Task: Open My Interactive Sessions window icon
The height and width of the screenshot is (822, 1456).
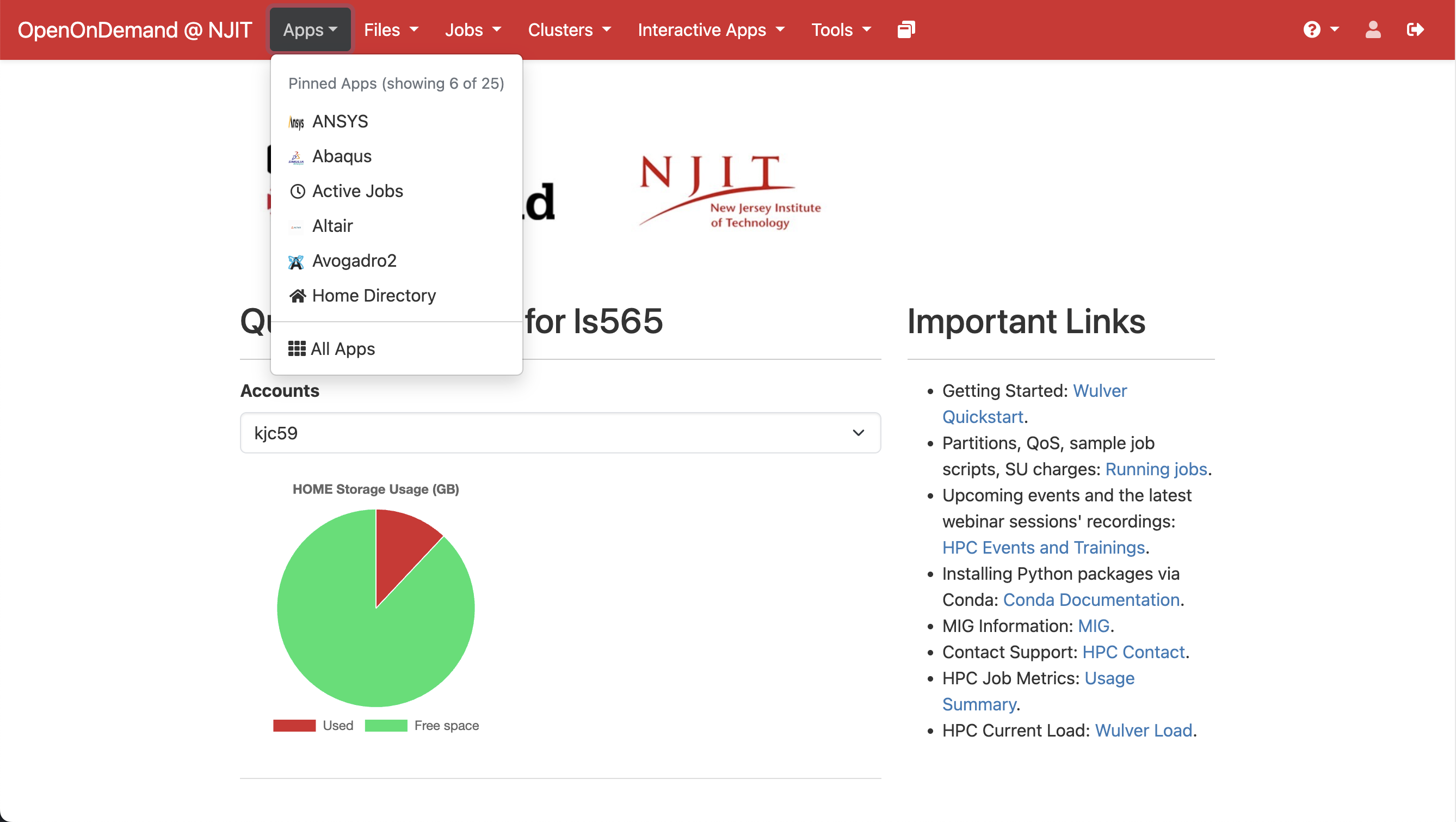Action: coord(906,30)
